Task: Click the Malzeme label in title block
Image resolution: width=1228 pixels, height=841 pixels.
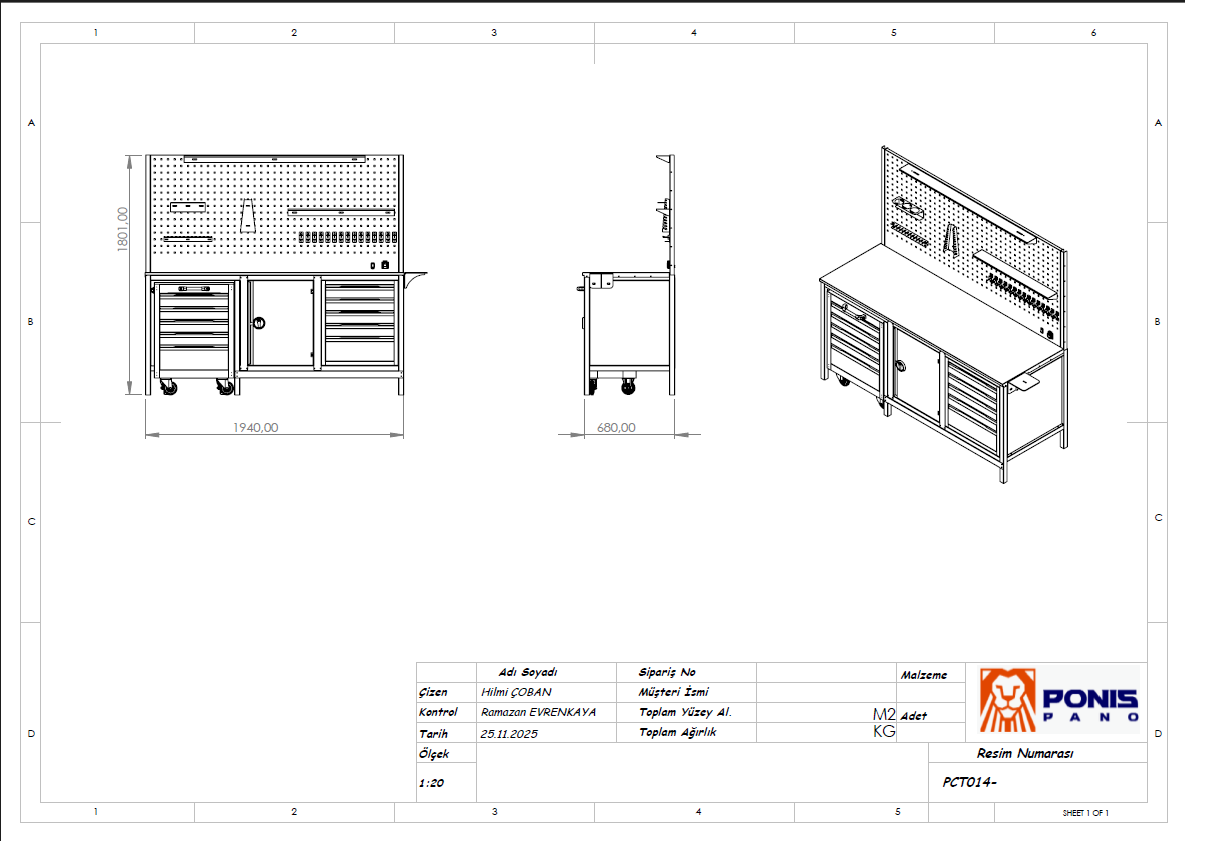Action: 923,675
